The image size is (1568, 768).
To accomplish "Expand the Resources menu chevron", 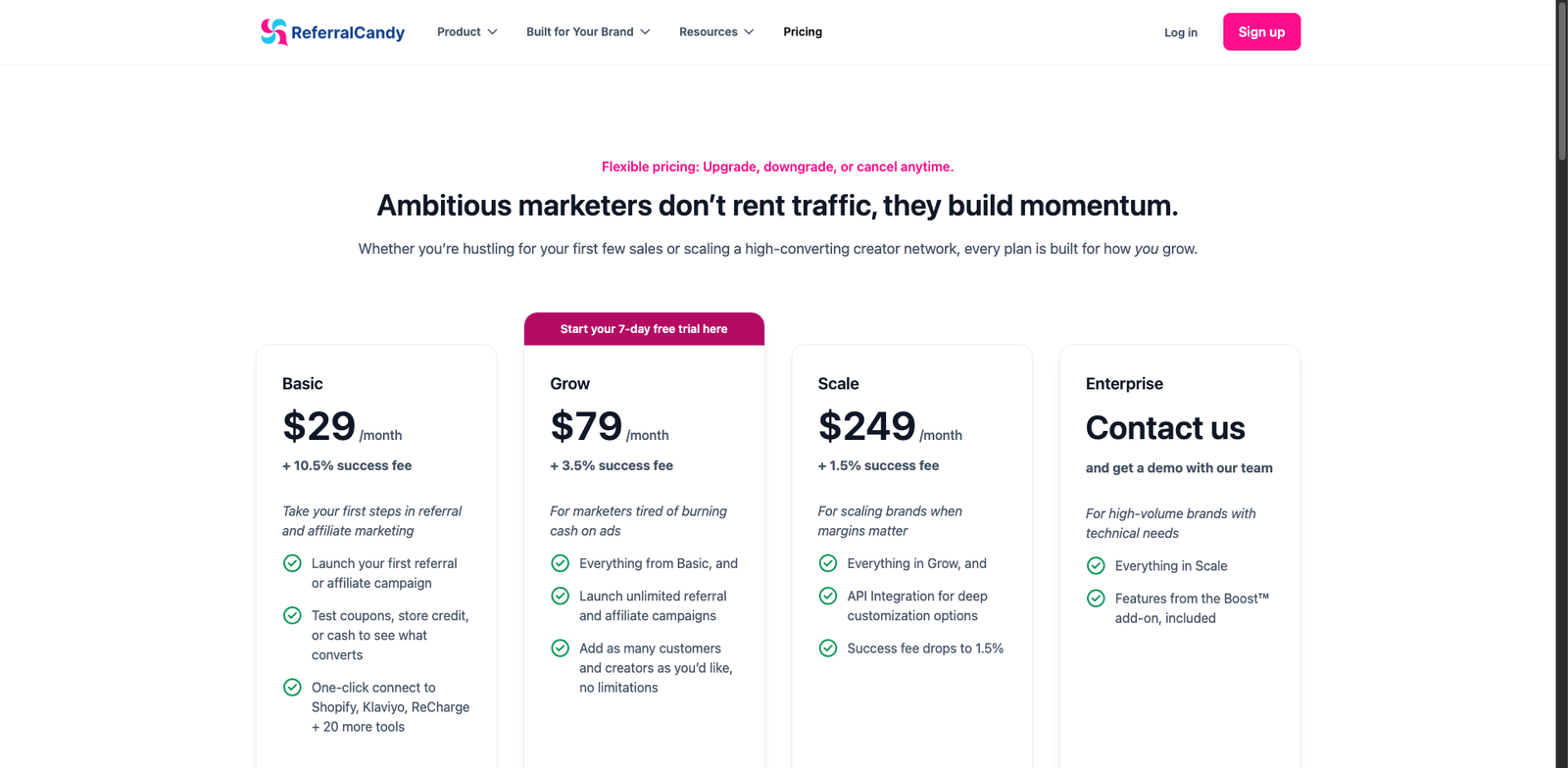I will click(x=749, y=32).
